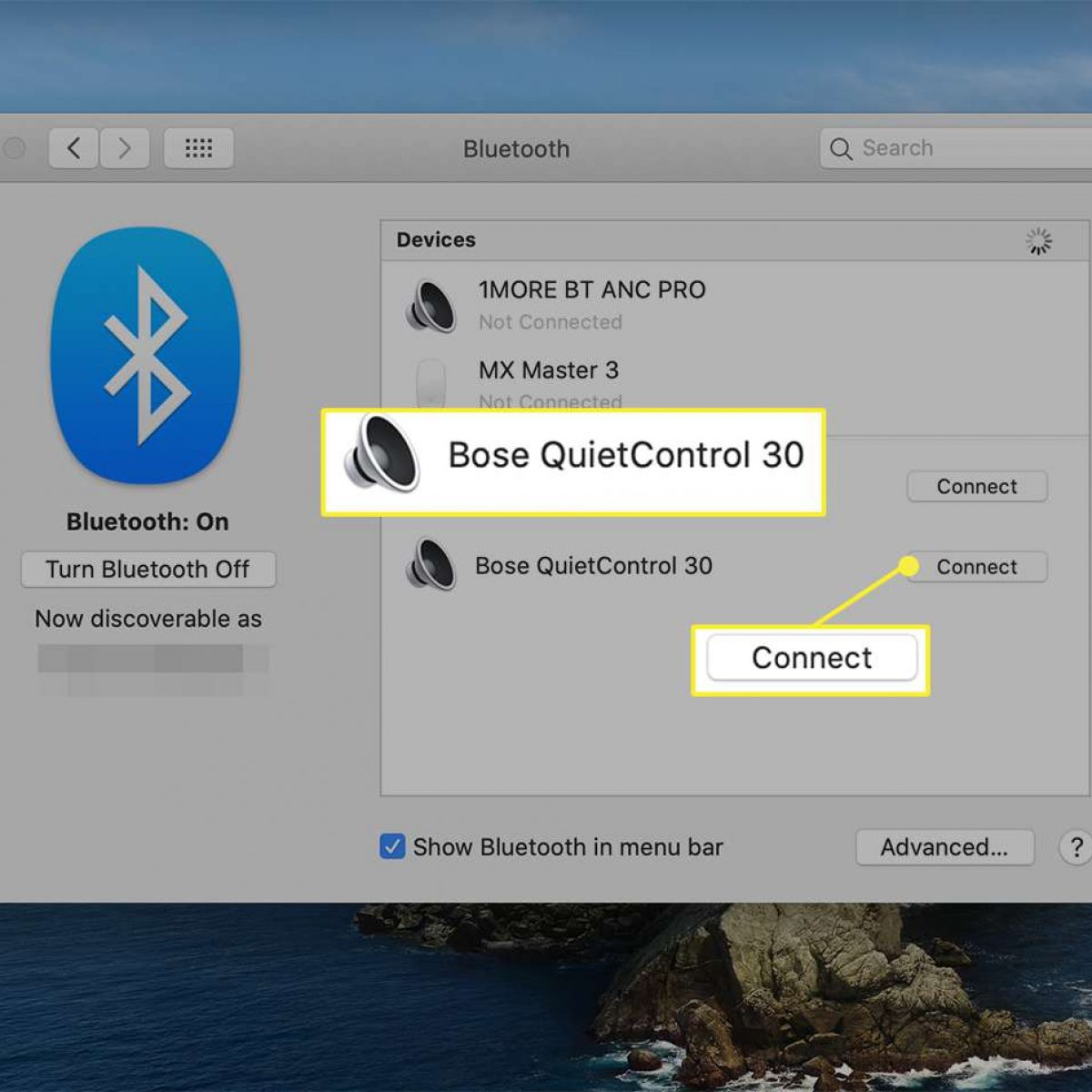1092x1092 pixels.
Task: Click the MX Master 3 mouse icon
Action: tap(430, 383)
